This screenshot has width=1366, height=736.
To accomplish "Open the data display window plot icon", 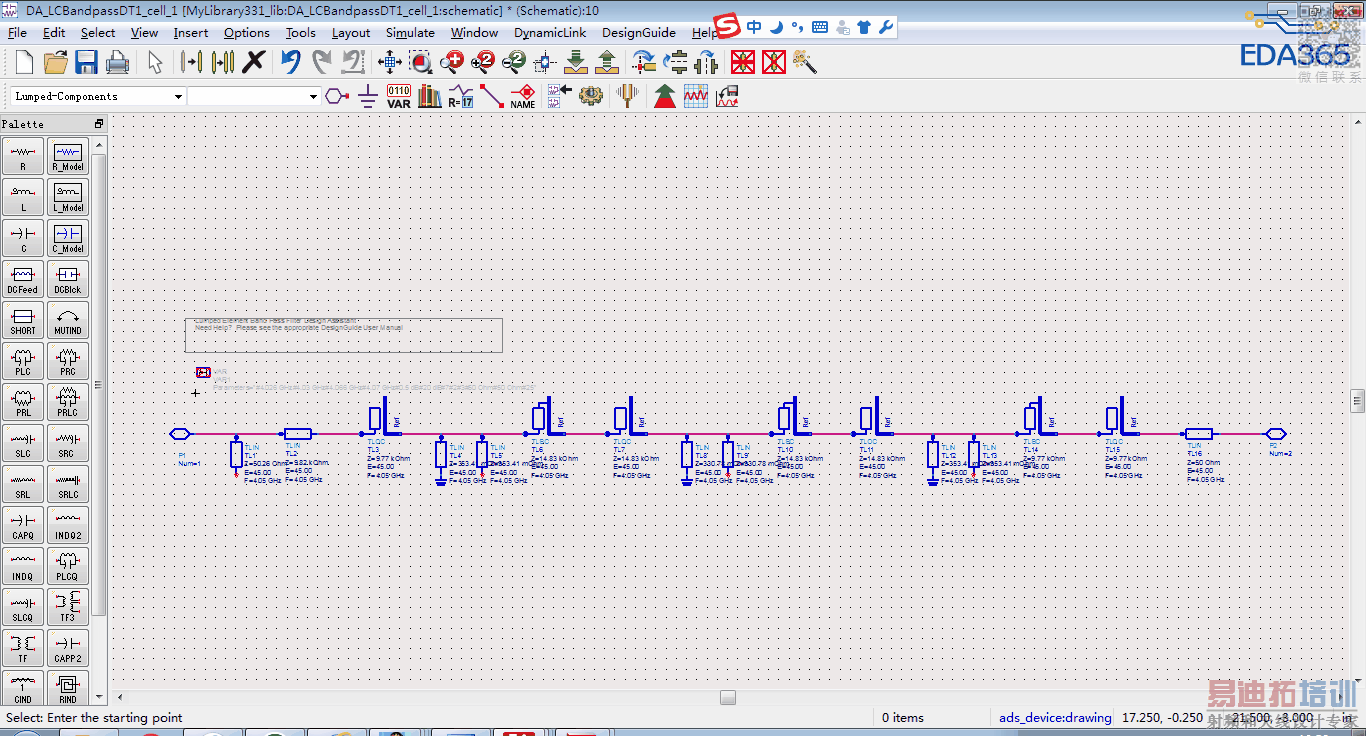I will [x=696, y=96].
